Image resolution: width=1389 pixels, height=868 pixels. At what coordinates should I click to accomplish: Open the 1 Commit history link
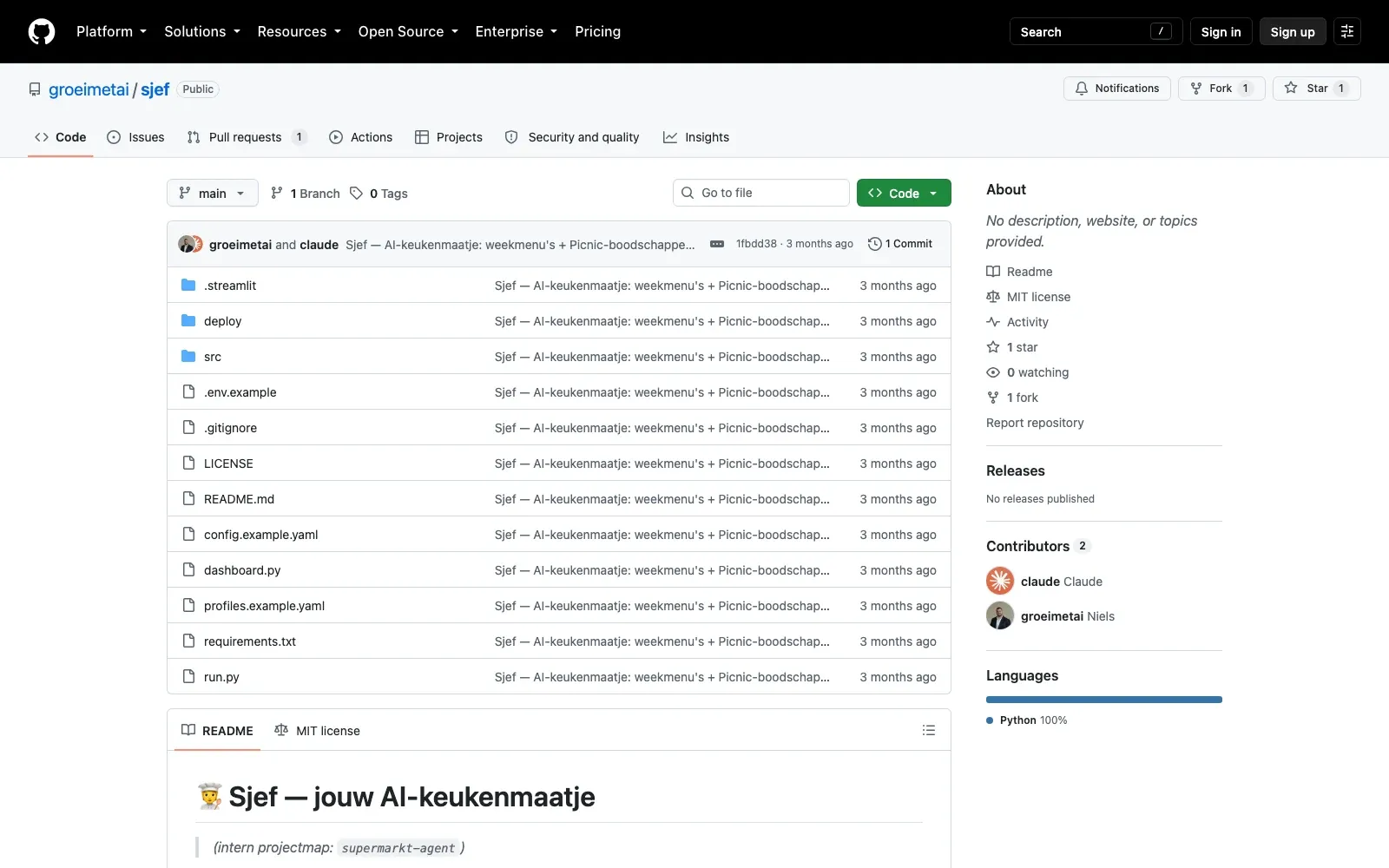pyautogui.click(x=900, y=244)
